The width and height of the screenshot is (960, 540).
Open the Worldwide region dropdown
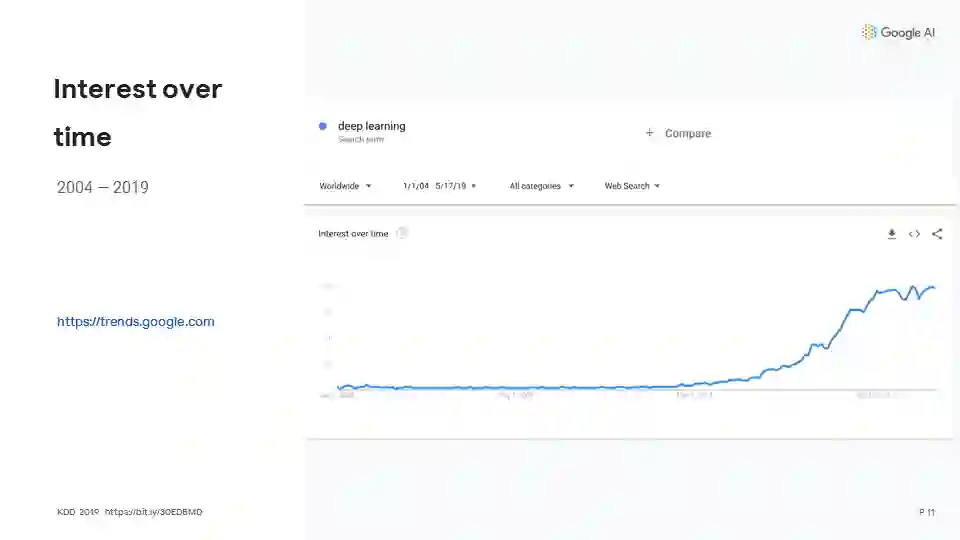[345, 186]
